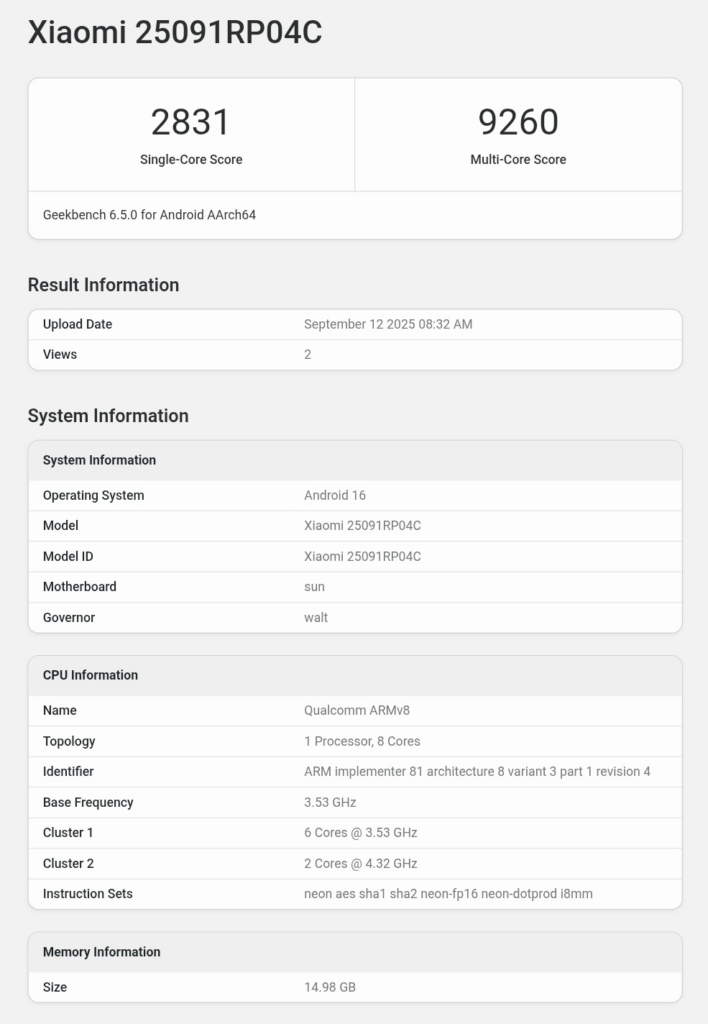Click the 2831 single-core score value
This screenshot has height=1024, width=708.
pyautogui.click(x=191, y=122)
